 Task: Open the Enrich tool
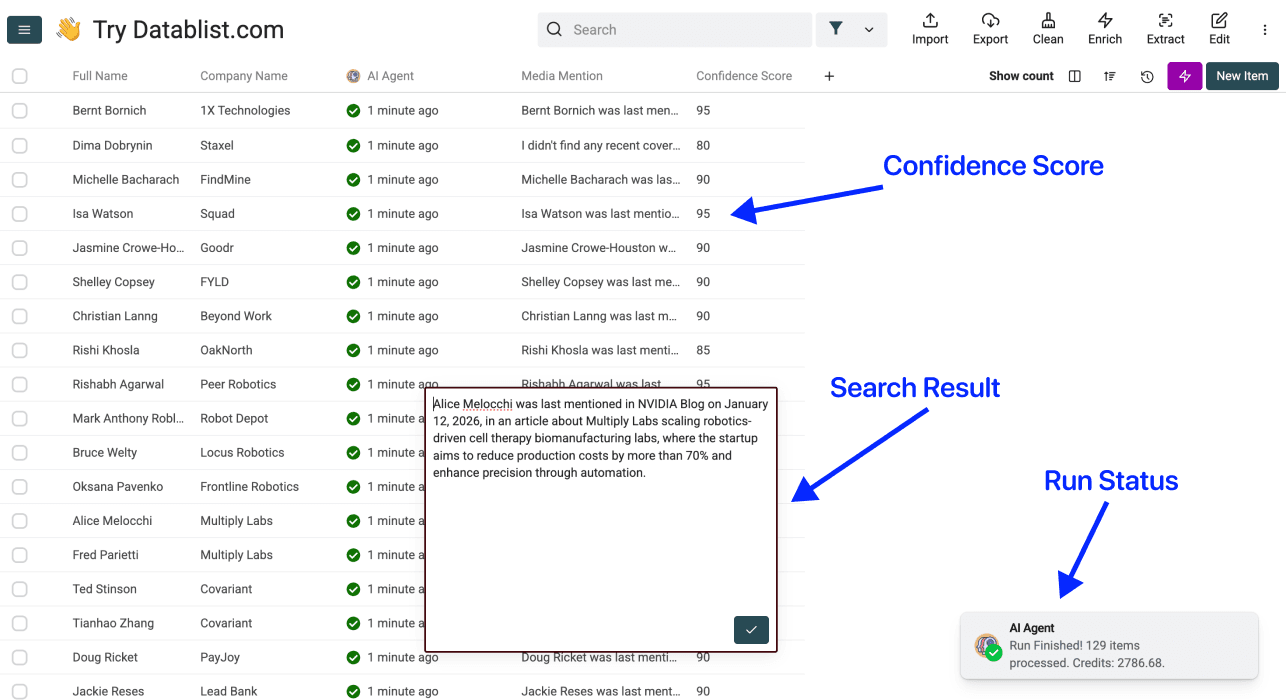(1105, 28)
